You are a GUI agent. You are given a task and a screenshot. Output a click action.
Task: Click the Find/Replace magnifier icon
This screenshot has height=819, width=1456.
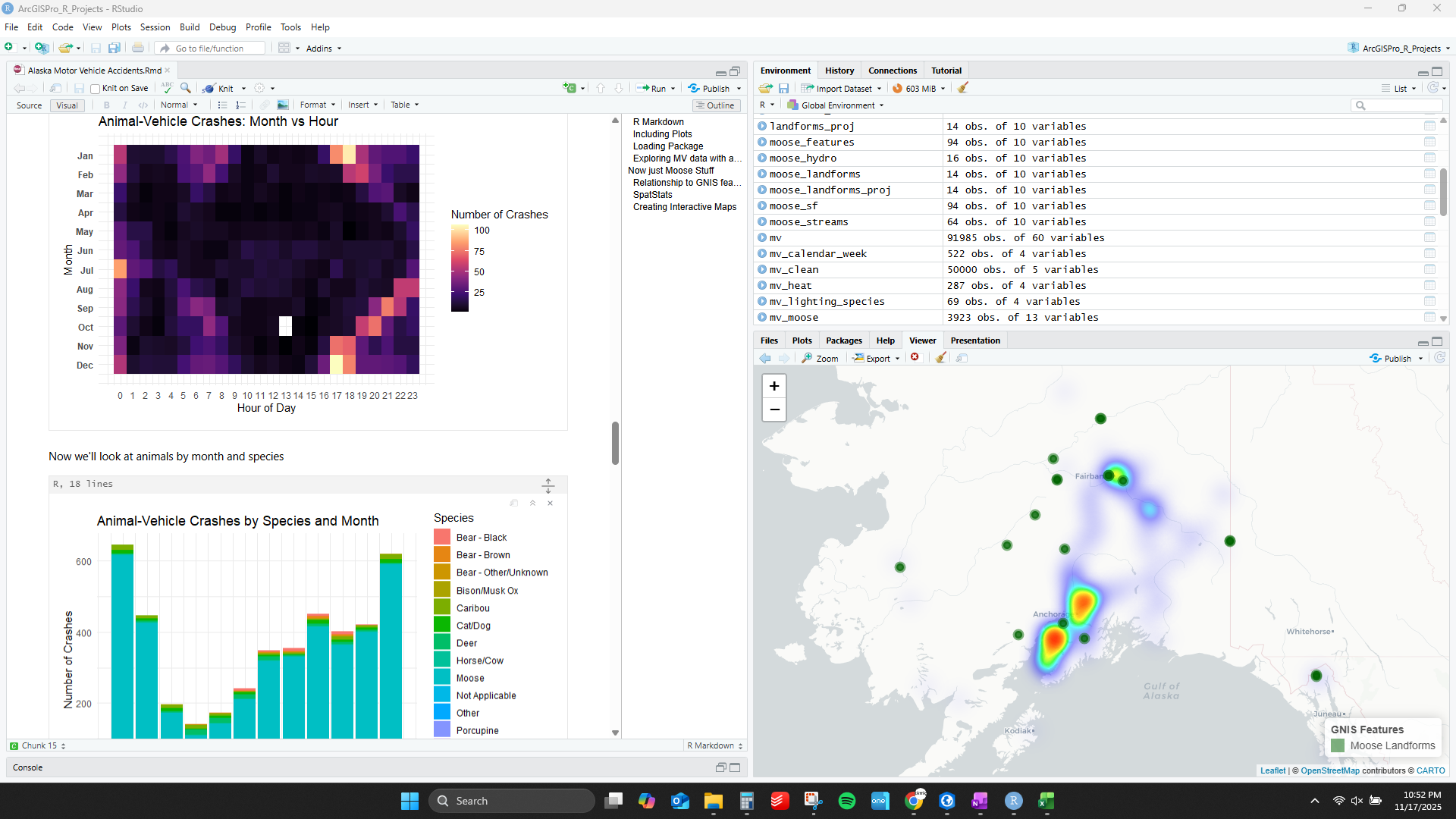pos(186,88)
